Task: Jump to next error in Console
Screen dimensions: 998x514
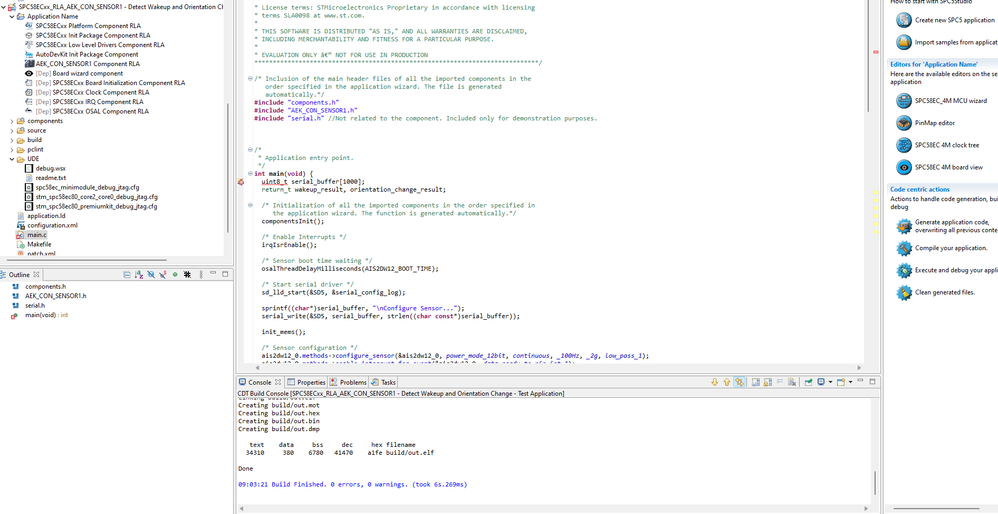Action: pos(715,382)
